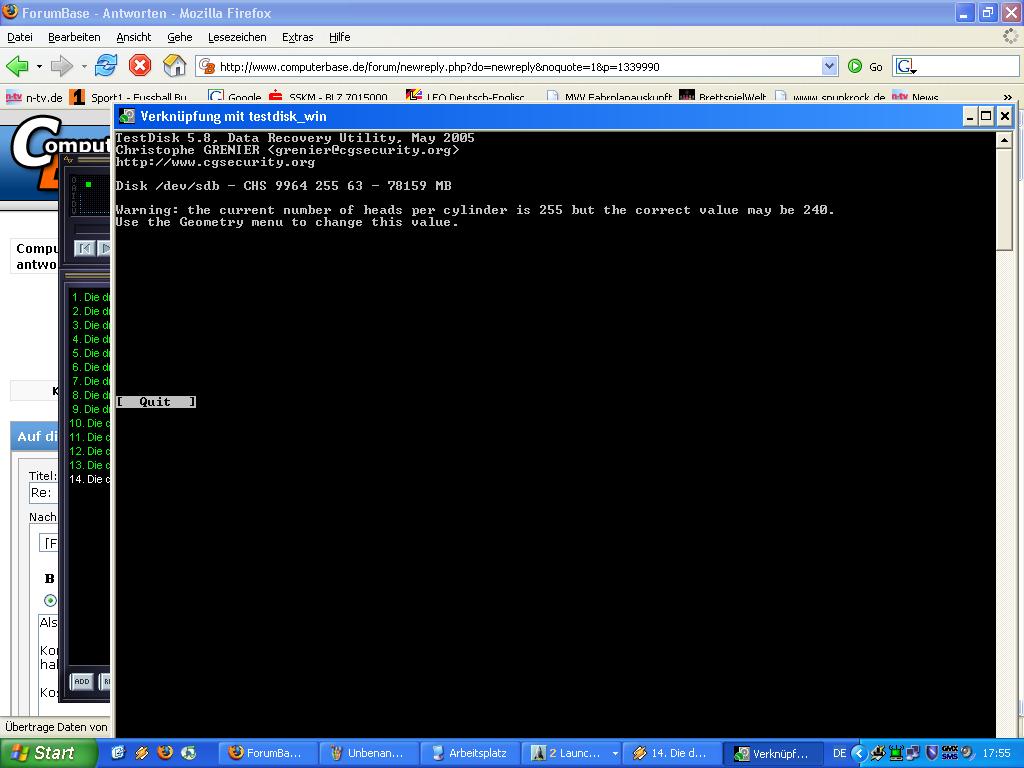Click Winamp previous track button
Viewport: 1024px width, 768px height.
click(x=84, y=248)
